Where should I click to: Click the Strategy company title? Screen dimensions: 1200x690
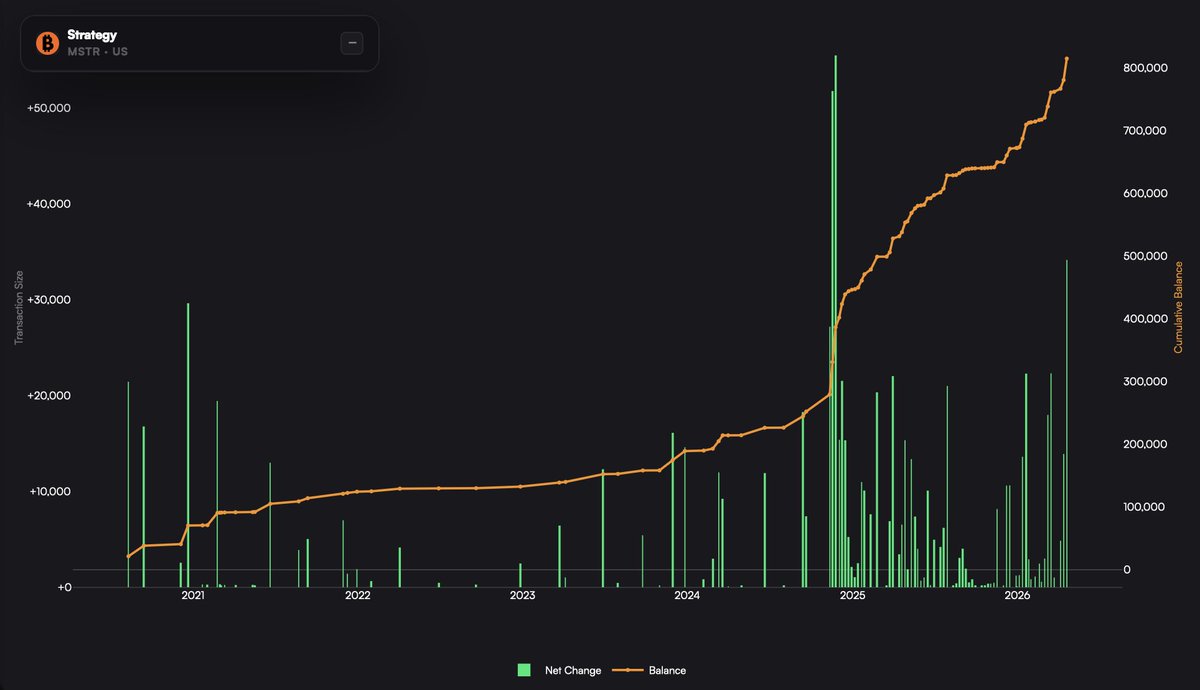[92, 35]
